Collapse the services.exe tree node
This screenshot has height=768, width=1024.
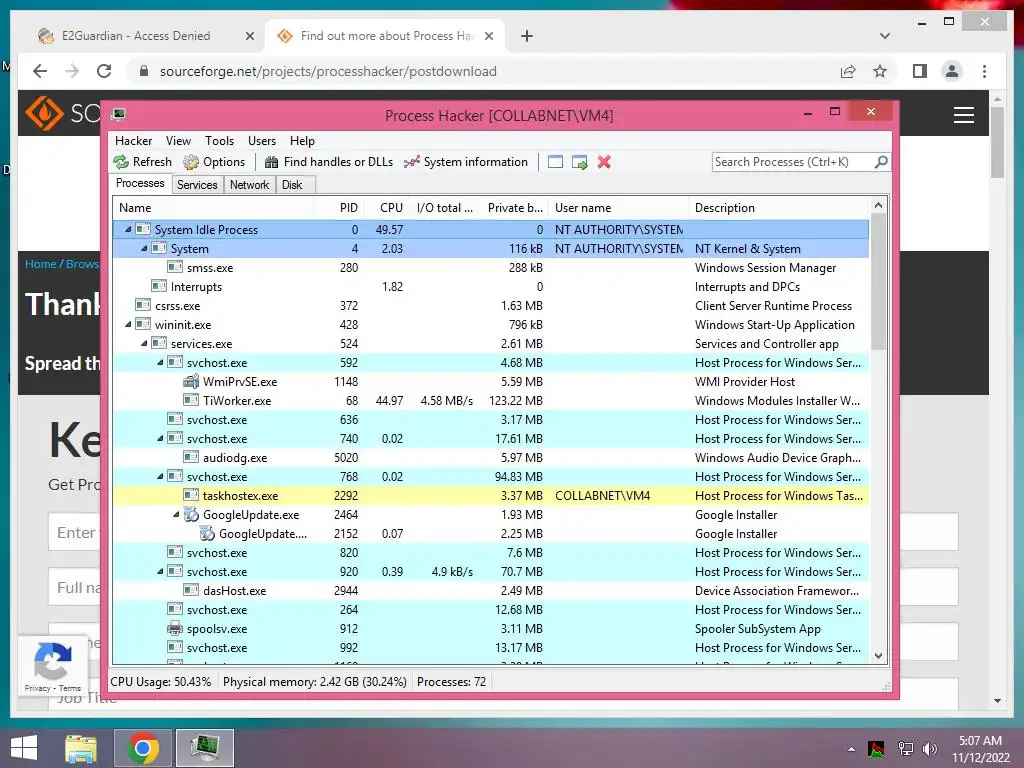(x=144, y=344)
